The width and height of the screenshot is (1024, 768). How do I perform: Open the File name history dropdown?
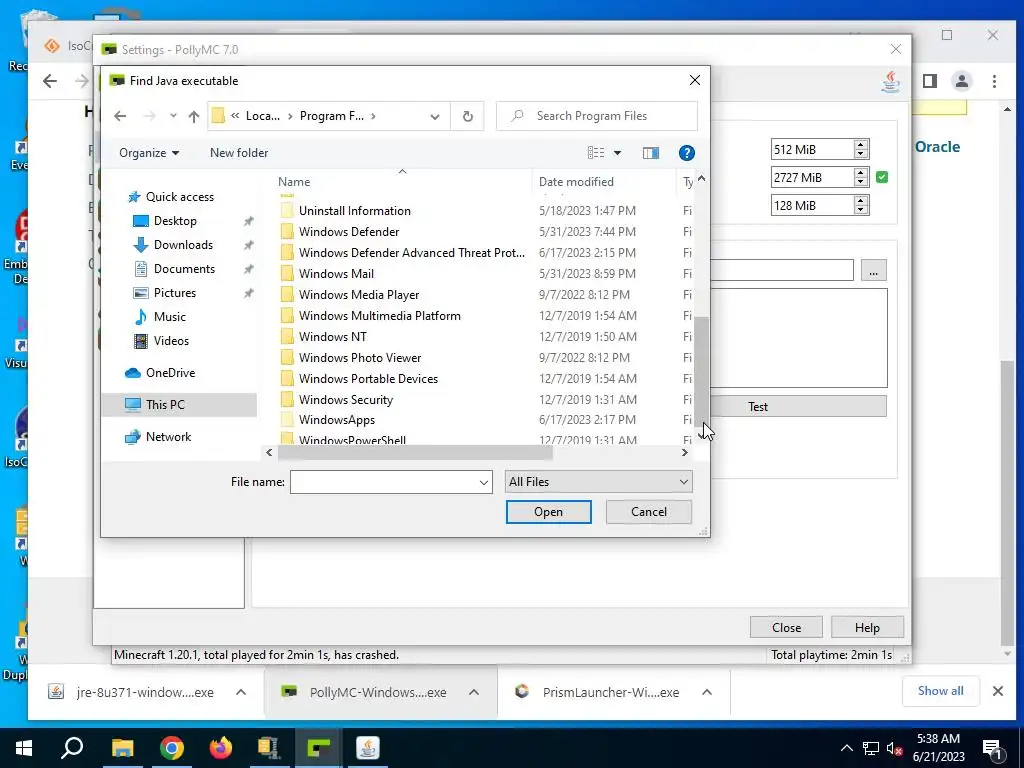[484, 482]
